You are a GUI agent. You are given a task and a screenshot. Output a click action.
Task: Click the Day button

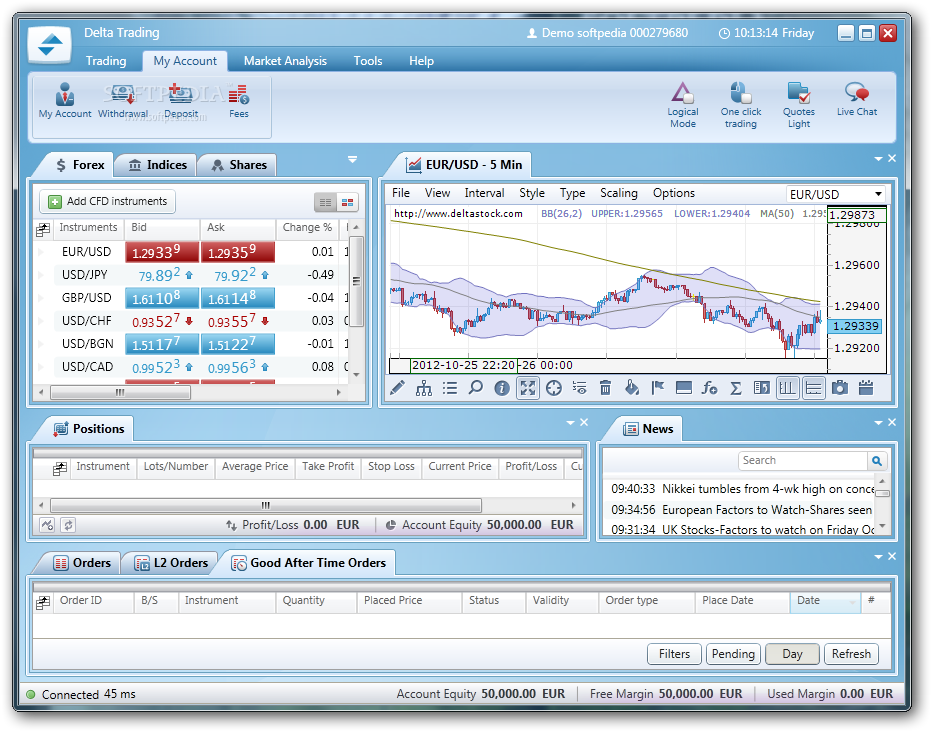(792, 654)
